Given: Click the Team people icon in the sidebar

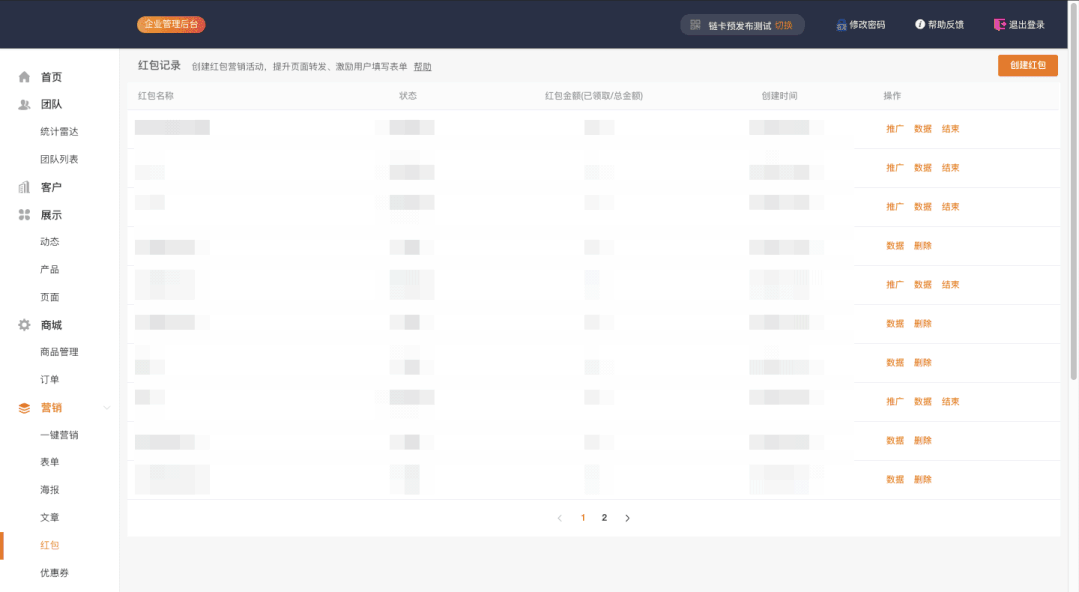Looking at the screenshot, I should 24,105.
